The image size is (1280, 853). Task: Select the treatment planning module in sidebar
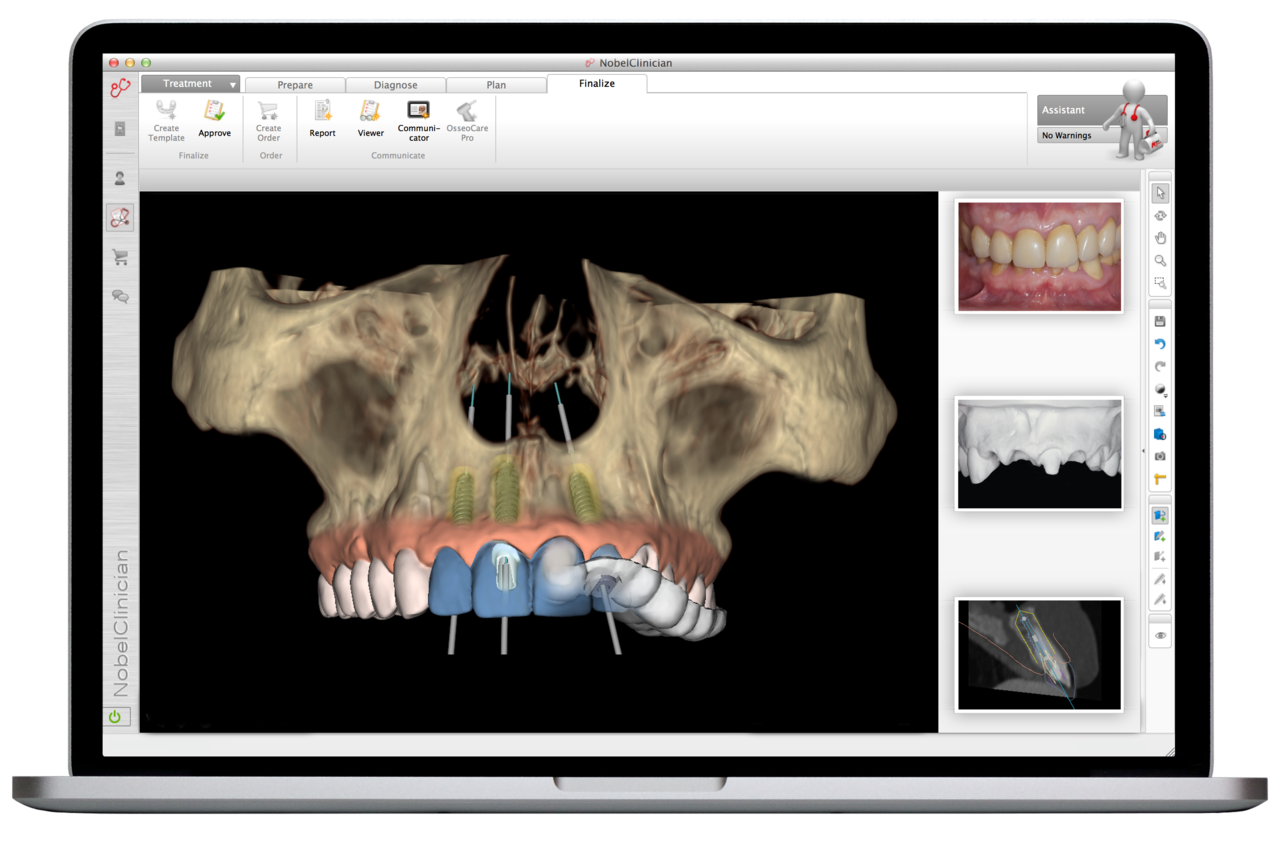point(120,217)
